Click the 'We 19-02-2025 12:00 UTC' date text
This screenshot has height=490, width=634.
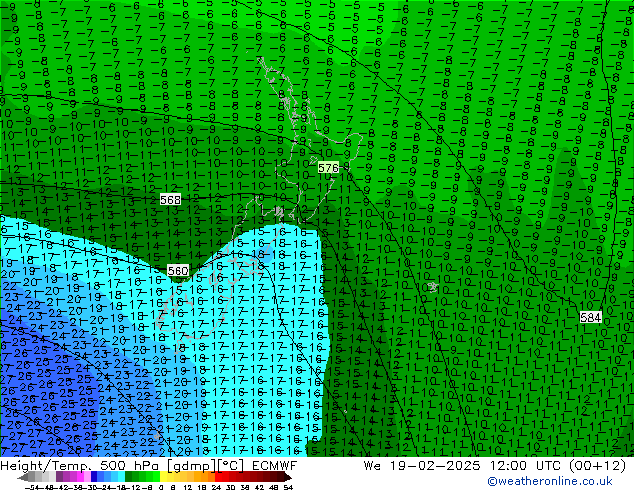tap(462, 466)
